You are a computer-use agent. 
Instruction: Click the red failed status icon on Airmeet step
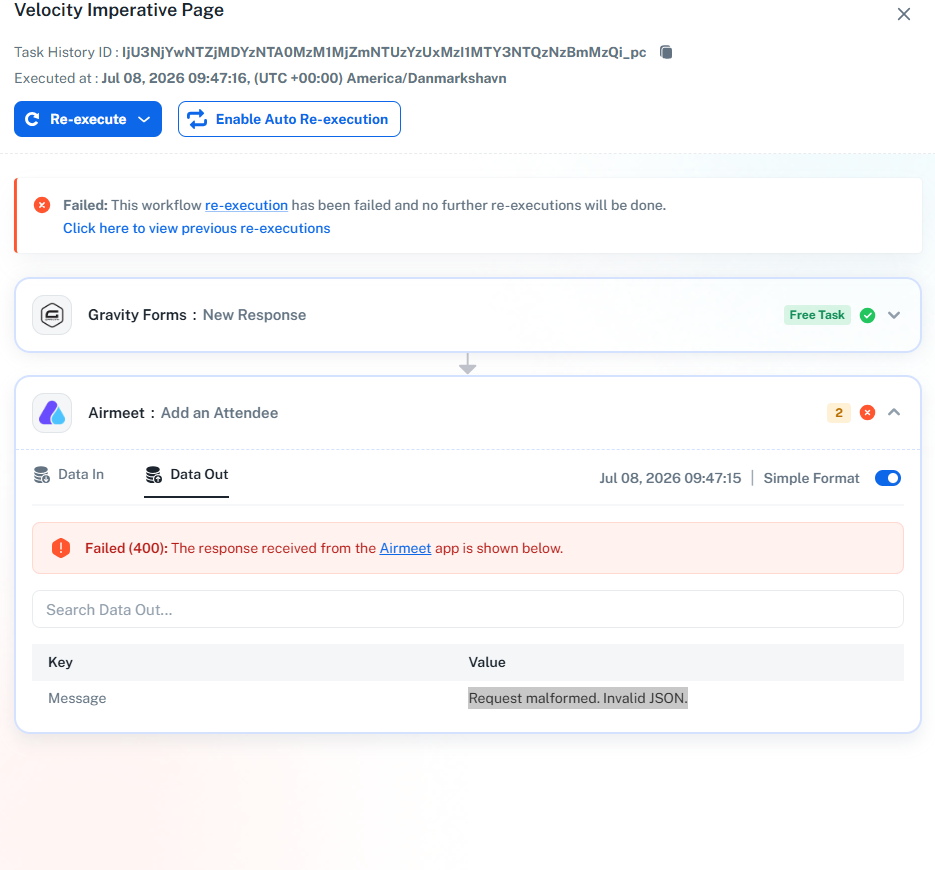point(868,413)
